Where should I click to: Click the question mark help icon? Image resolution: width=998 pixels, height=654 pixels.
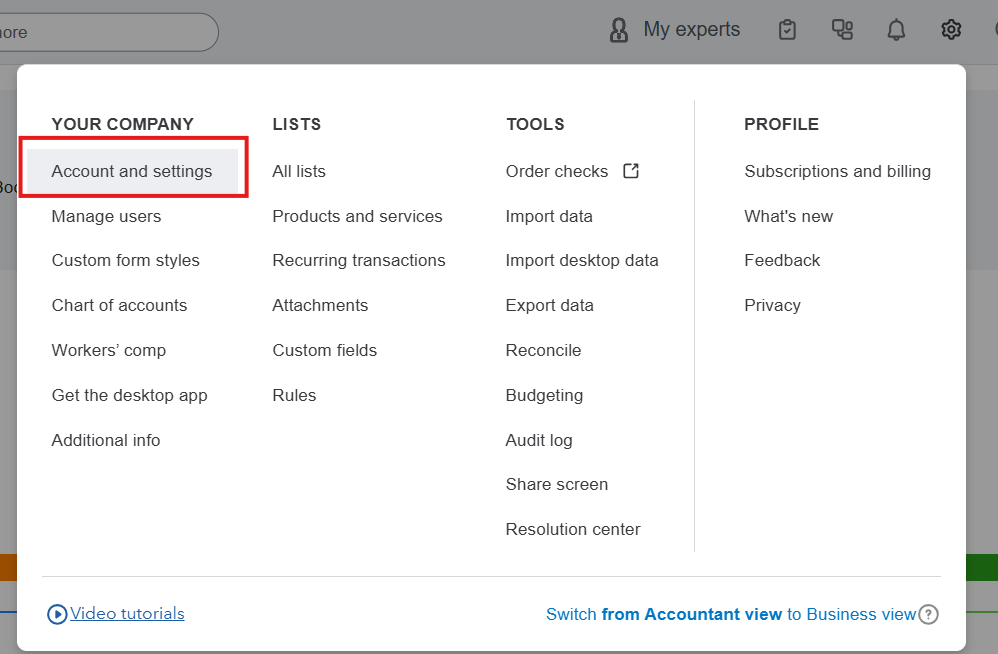[x=928, y=614]
